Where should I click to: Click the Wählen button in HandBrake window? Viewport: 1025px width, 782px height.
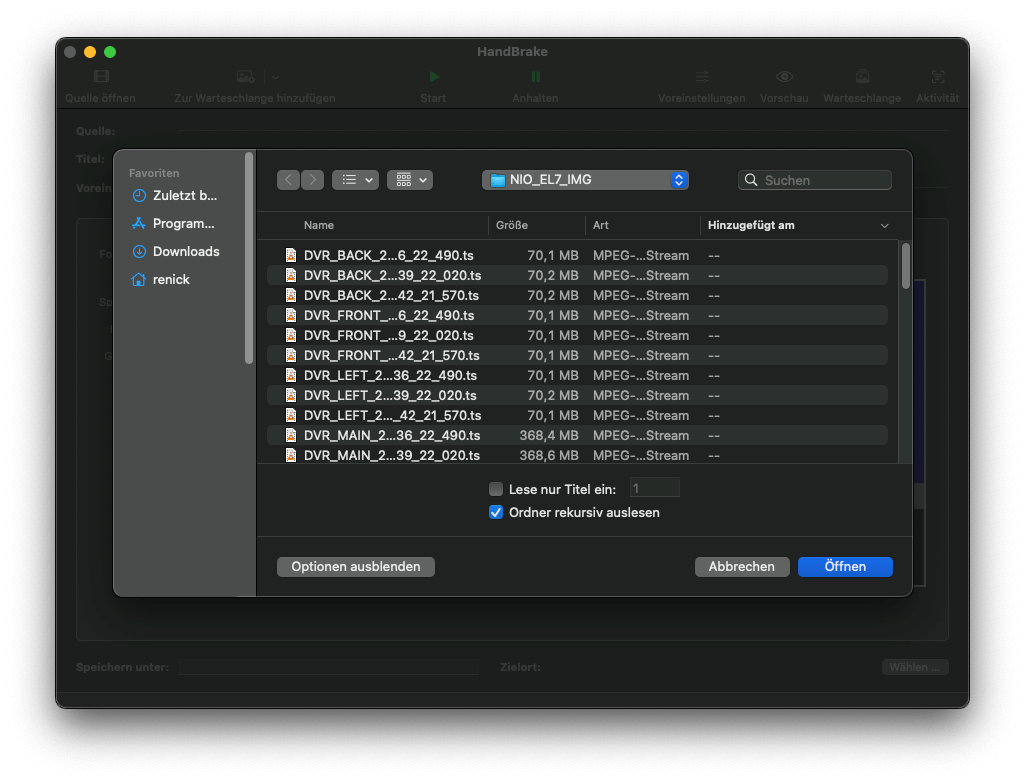(915, 667)
